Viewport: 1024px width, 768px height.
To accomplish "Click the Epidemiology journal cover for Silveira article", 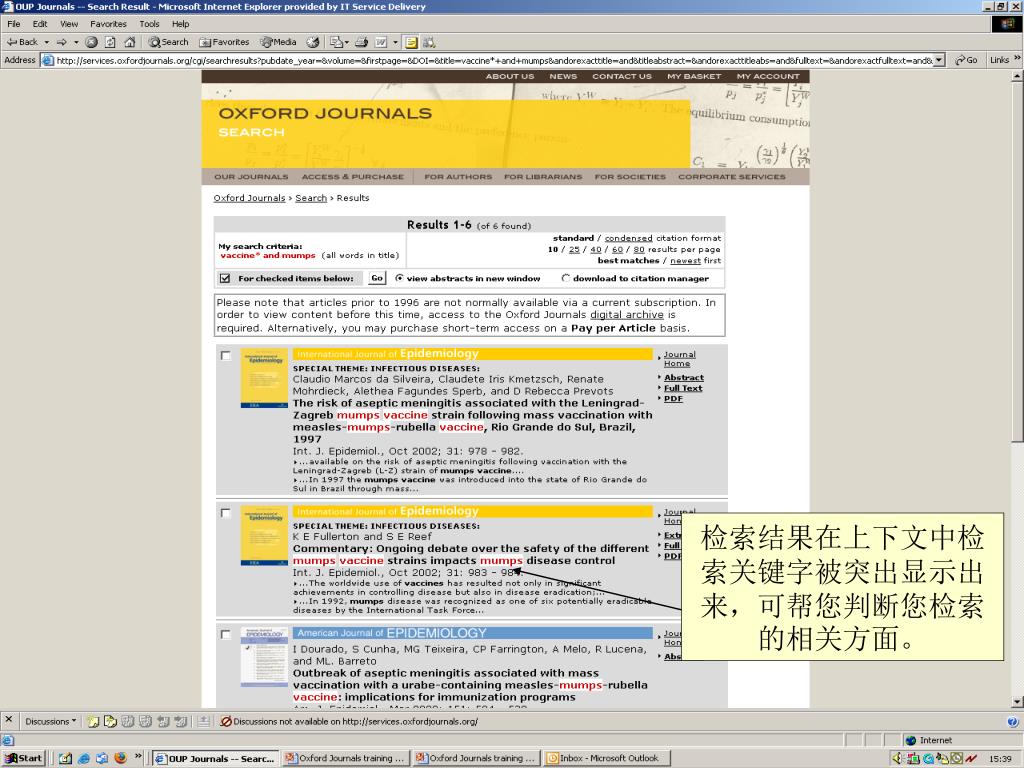I will pos(264,378).
